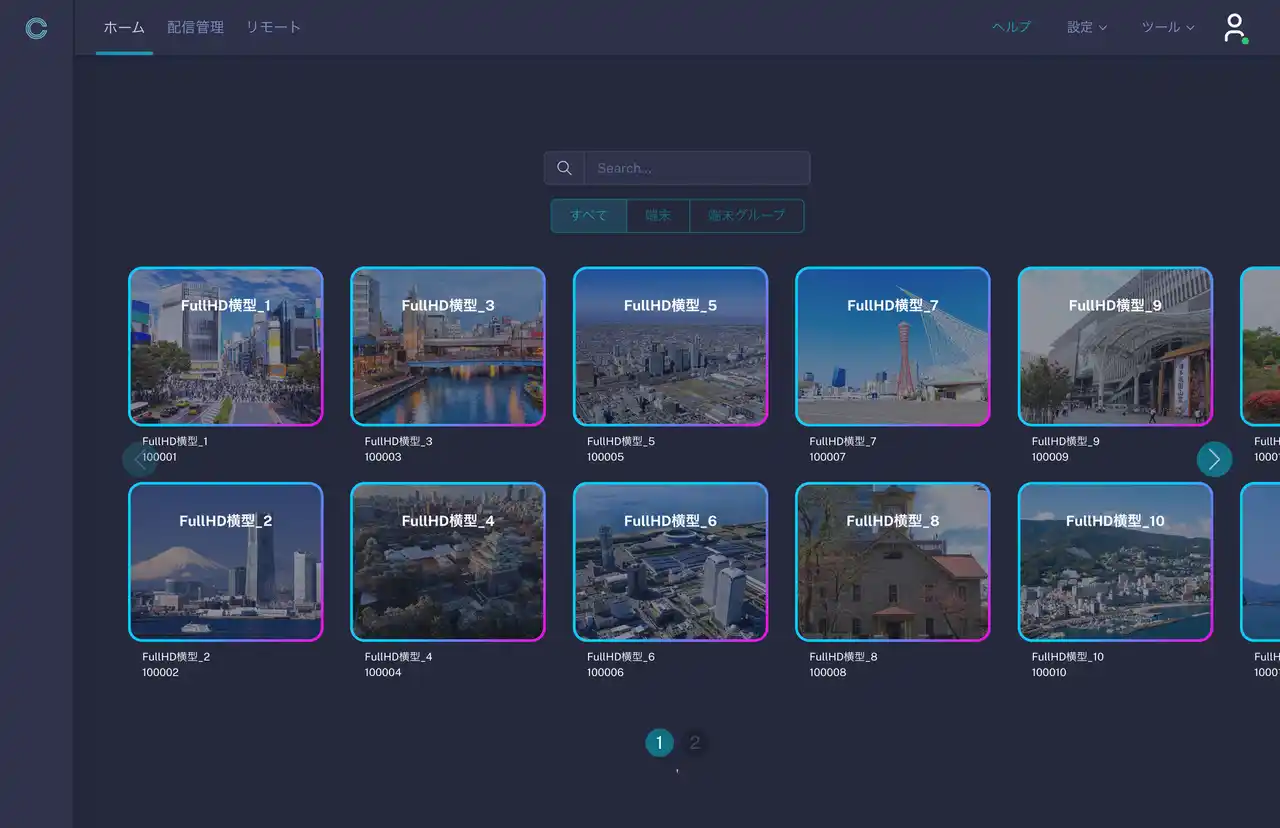Go to page 2
Screen dimensions: 1280x828
click(x=694, y=742)
